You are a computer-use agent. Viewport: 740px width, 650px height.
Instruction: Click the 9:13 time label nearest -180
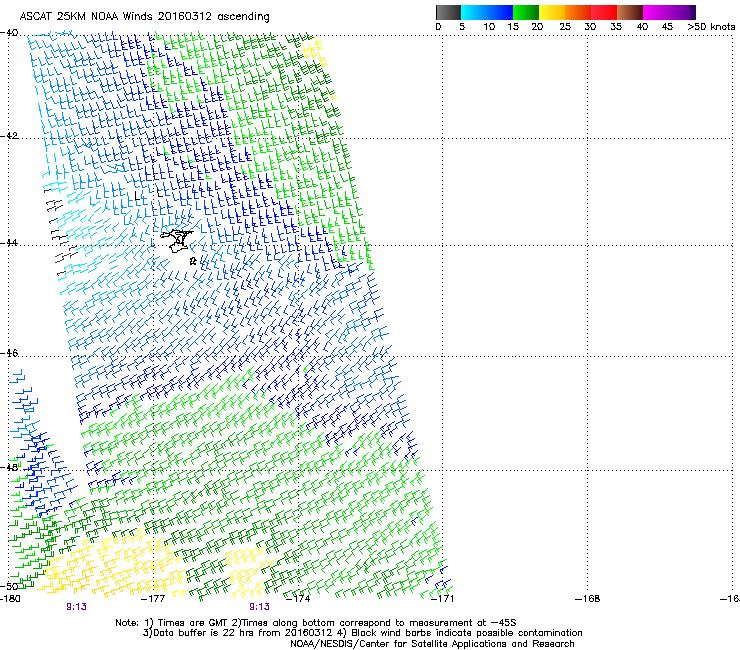(x=76, y=607)
